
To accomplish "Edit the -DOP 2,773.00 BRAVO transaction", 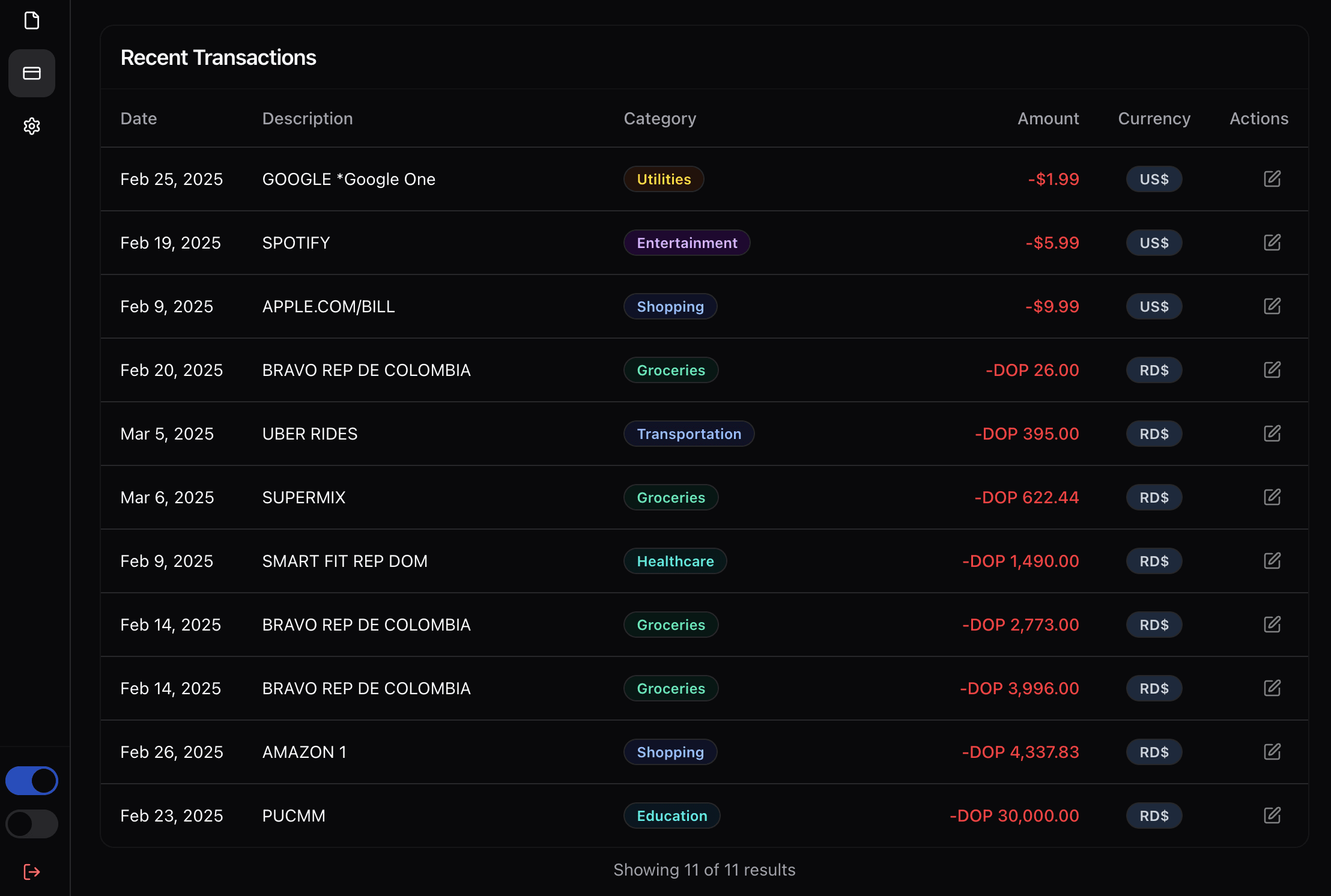I will click(1272, 625).
